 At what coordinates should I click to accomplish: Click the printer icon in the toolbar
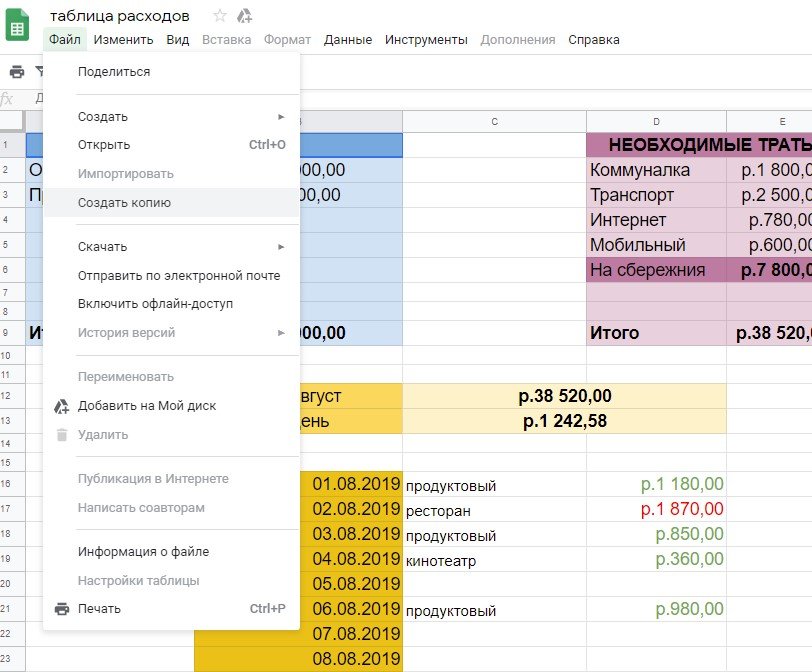(x=17, y=72)
